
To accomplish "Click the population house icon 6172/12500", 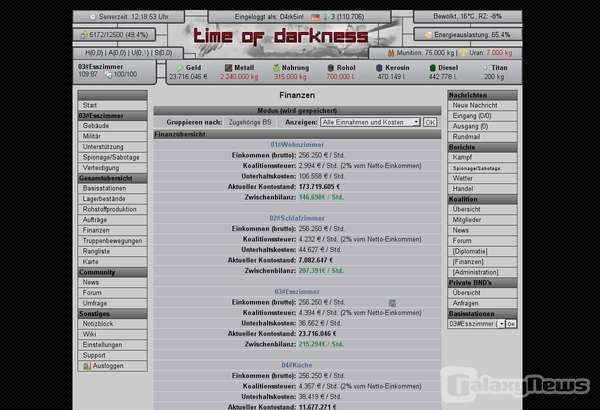I will point(83,35).
